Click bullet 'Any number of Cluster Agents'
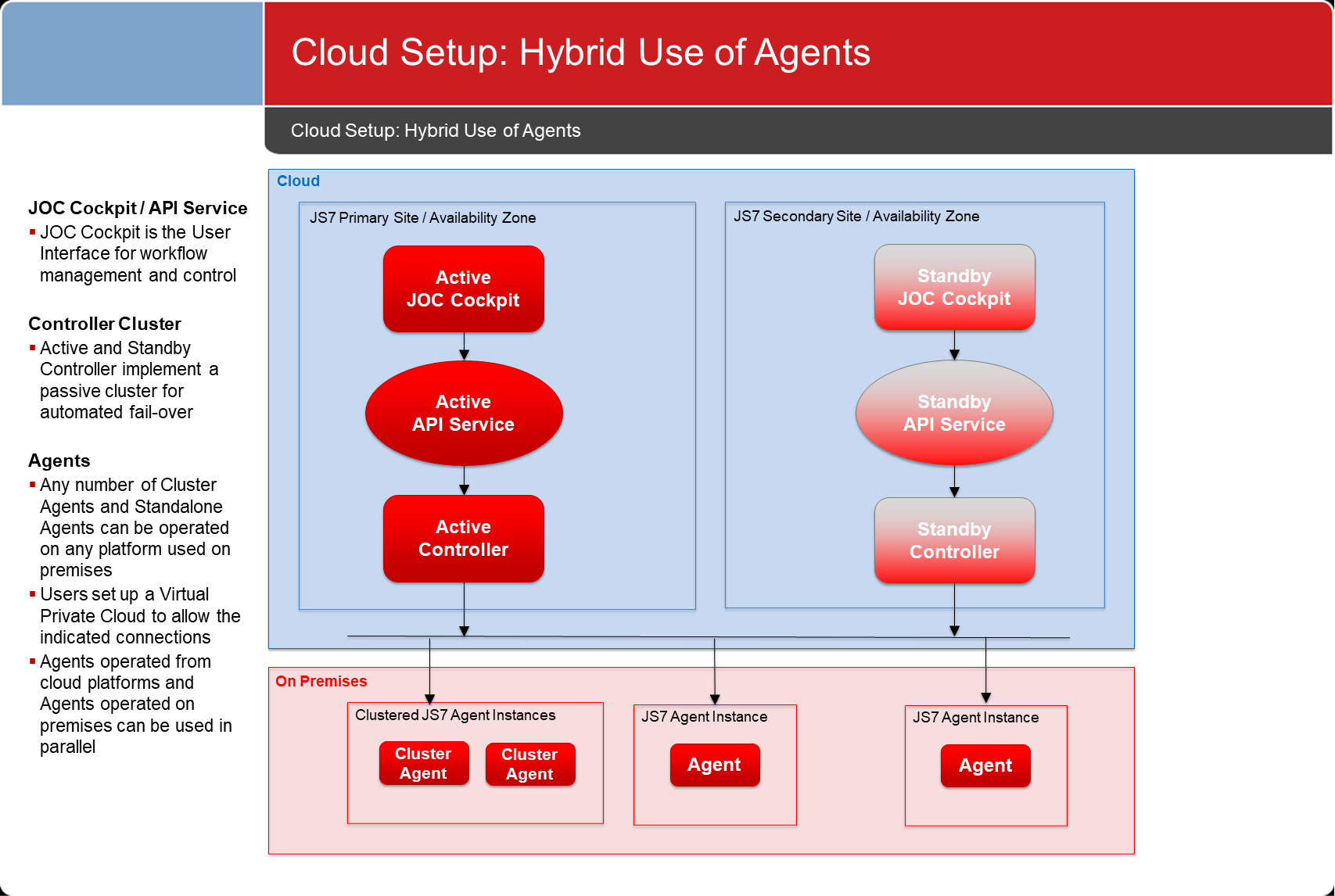The width and height of the screenshot is (1335, 896). (131, 527)
